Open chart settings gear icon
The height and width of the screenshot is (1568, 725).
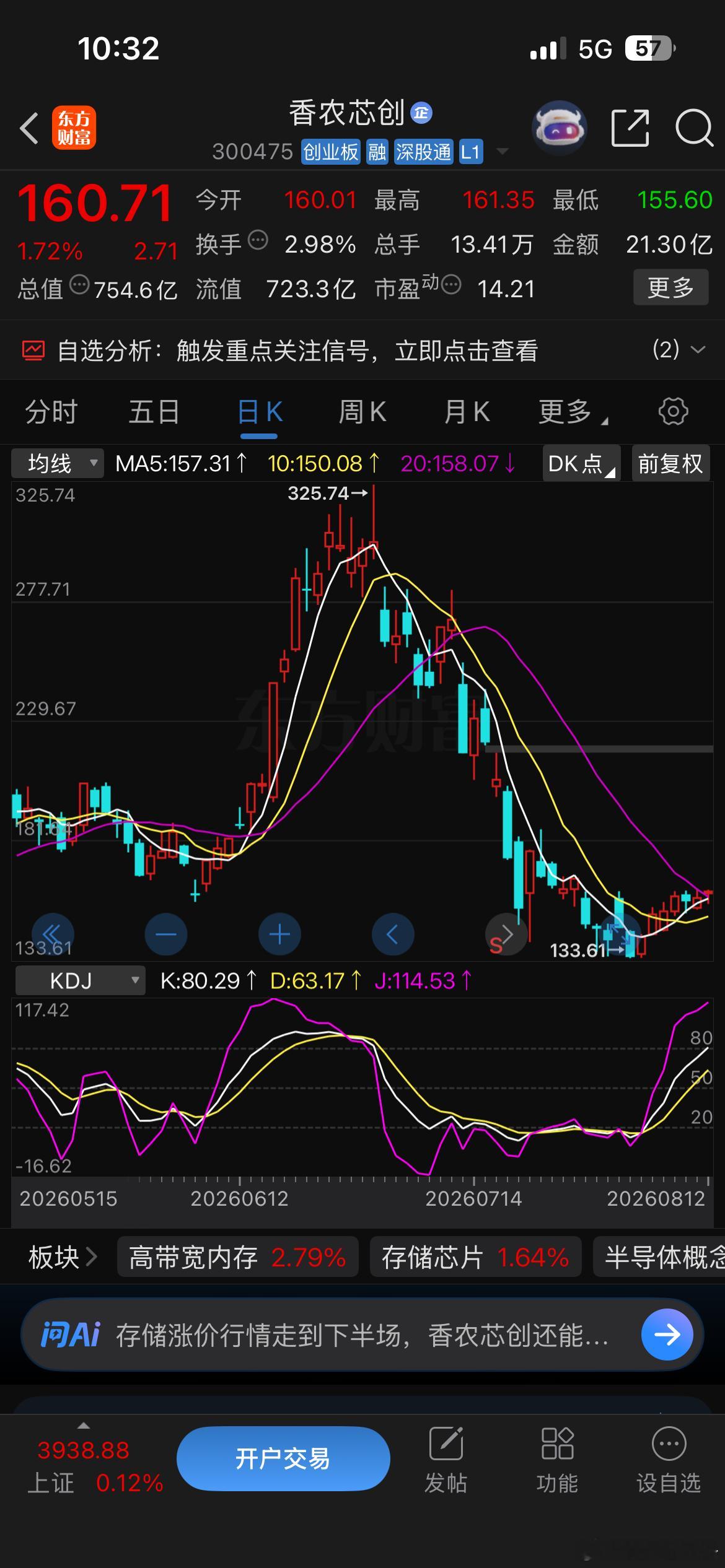673,411
